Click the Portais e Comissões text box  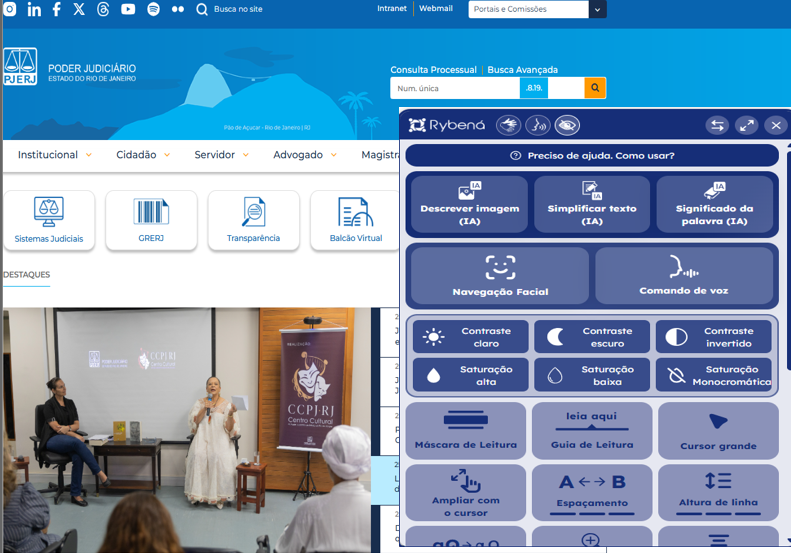click(528, 9)
